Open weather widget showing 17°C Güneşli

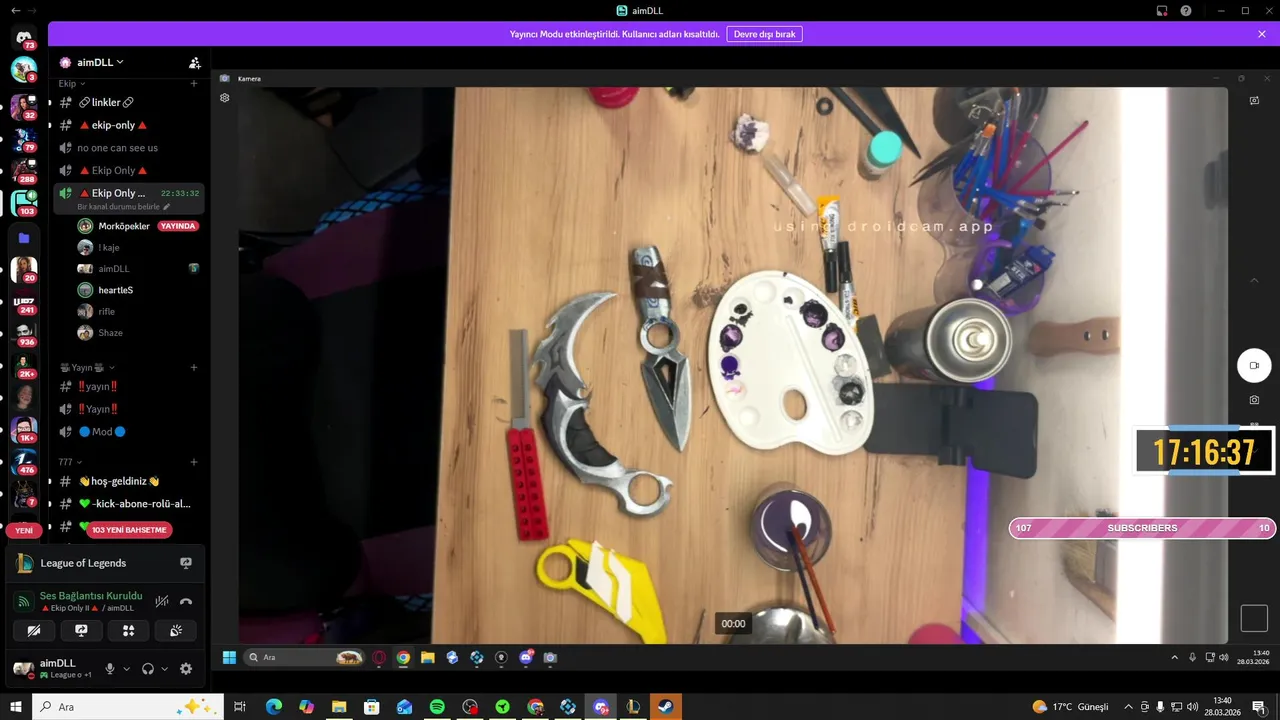(x=1070, y=707)
